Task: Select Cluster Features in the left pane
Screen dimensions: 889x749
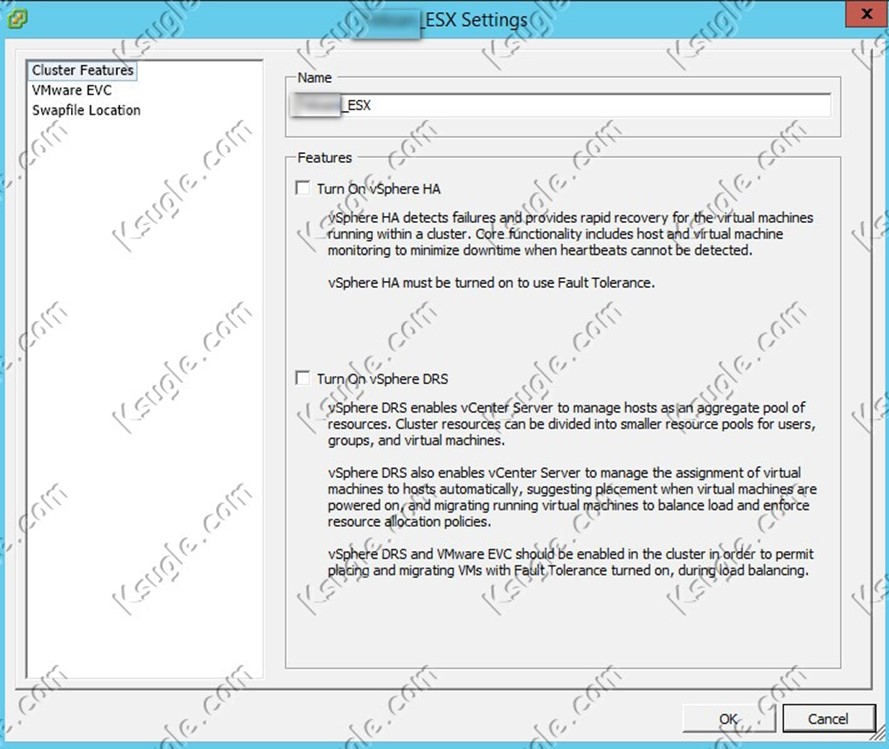Action: [x=82, y=70]
